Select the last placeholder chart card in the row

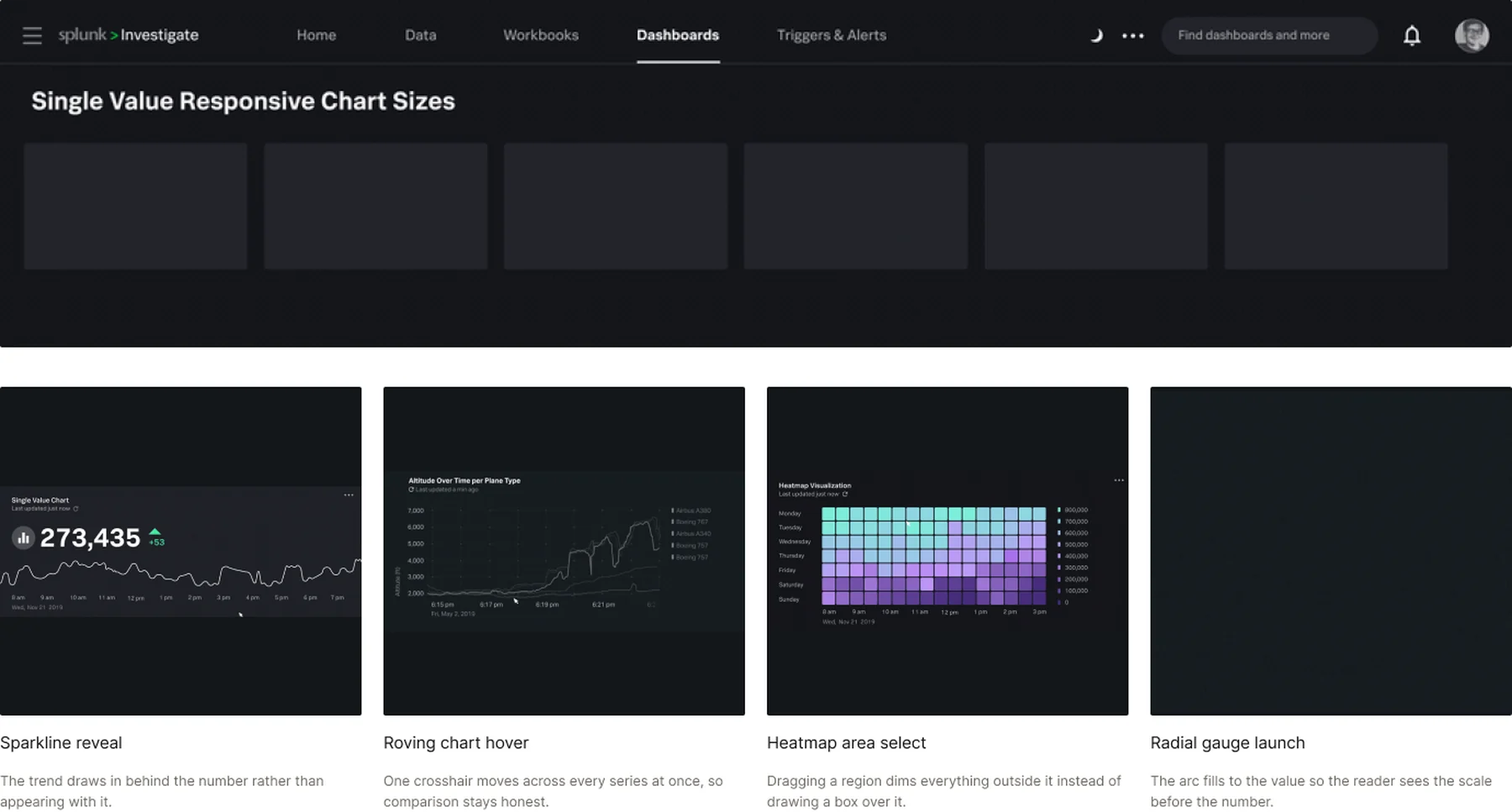1336,206
